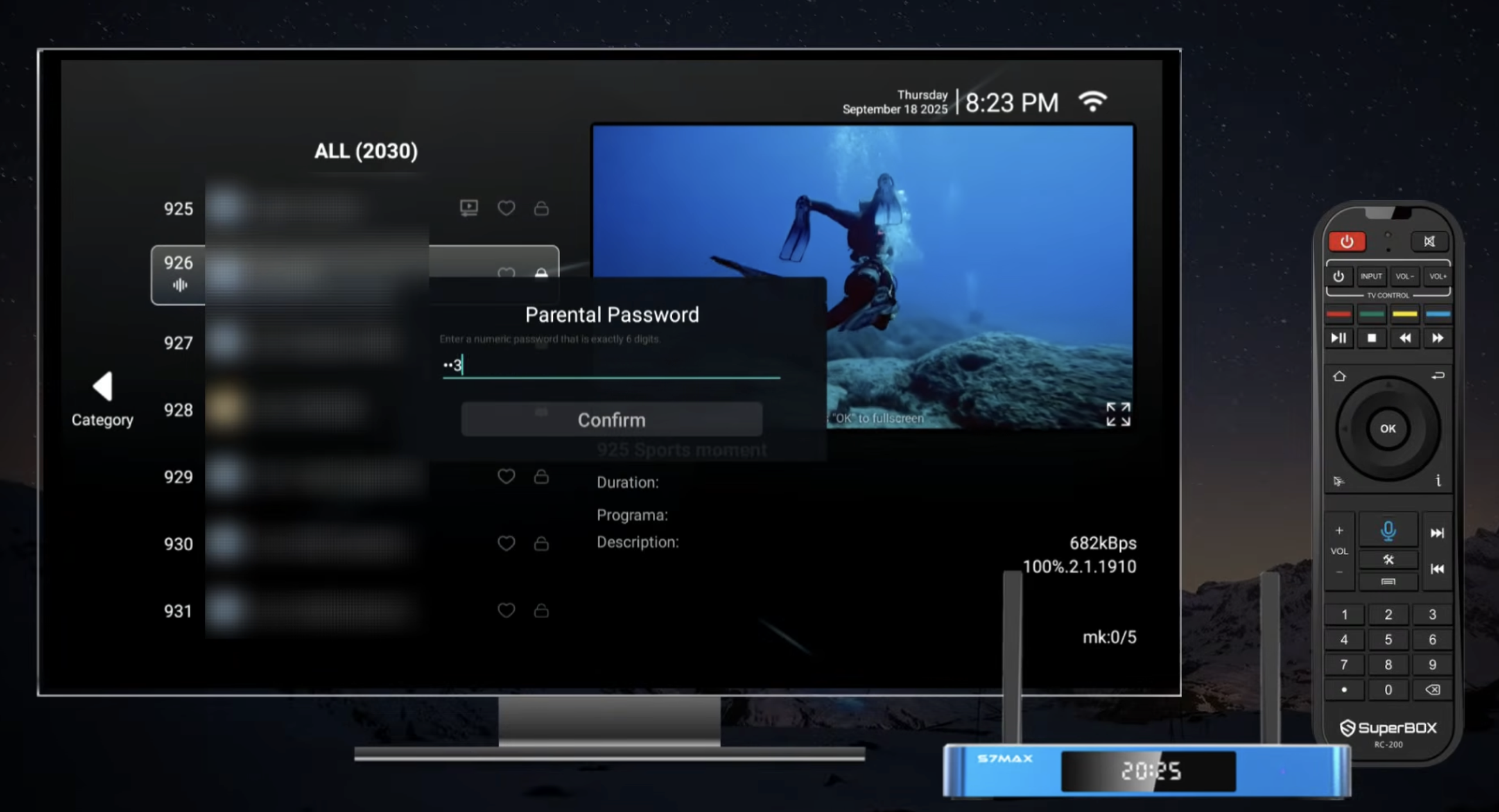Click the play/pause button on remote

[1339, 338]
